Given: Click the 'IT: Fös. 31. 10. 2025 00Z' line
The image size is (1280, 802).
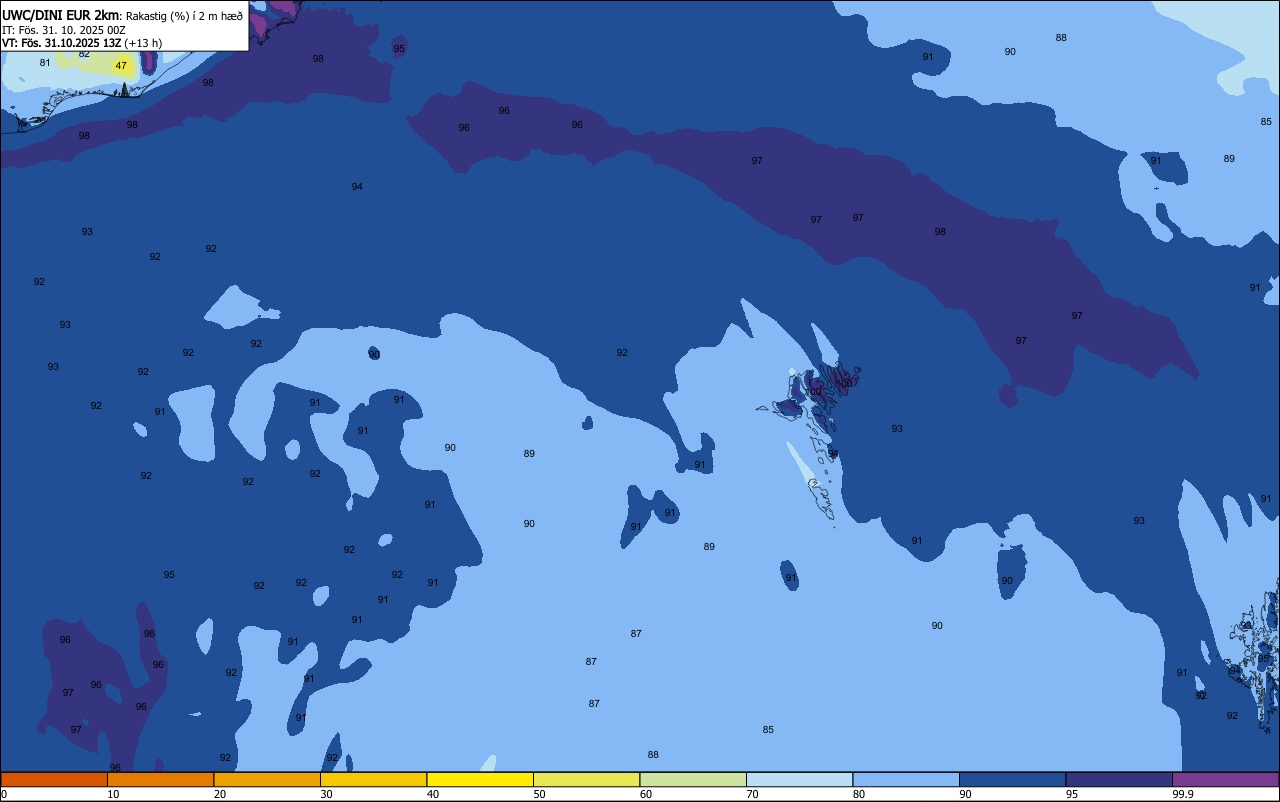Looking at the screenshot, I should [x=64, y=30].
